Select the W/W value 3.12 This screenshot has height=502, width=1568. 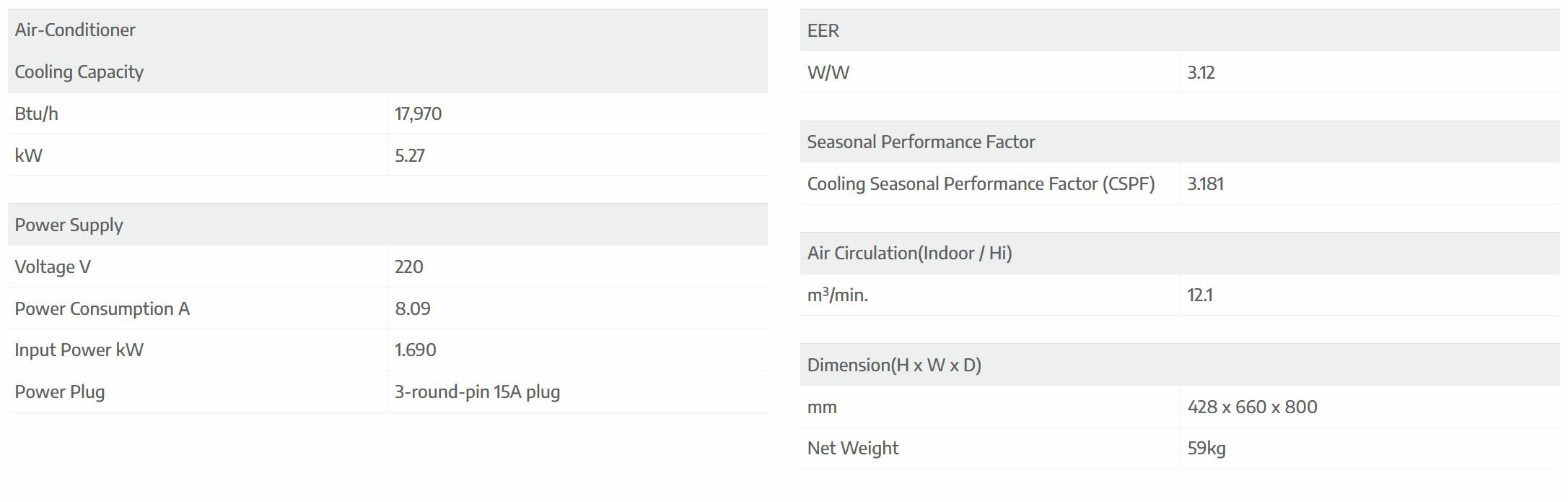pyautogui.click(x=1201, y=73)
